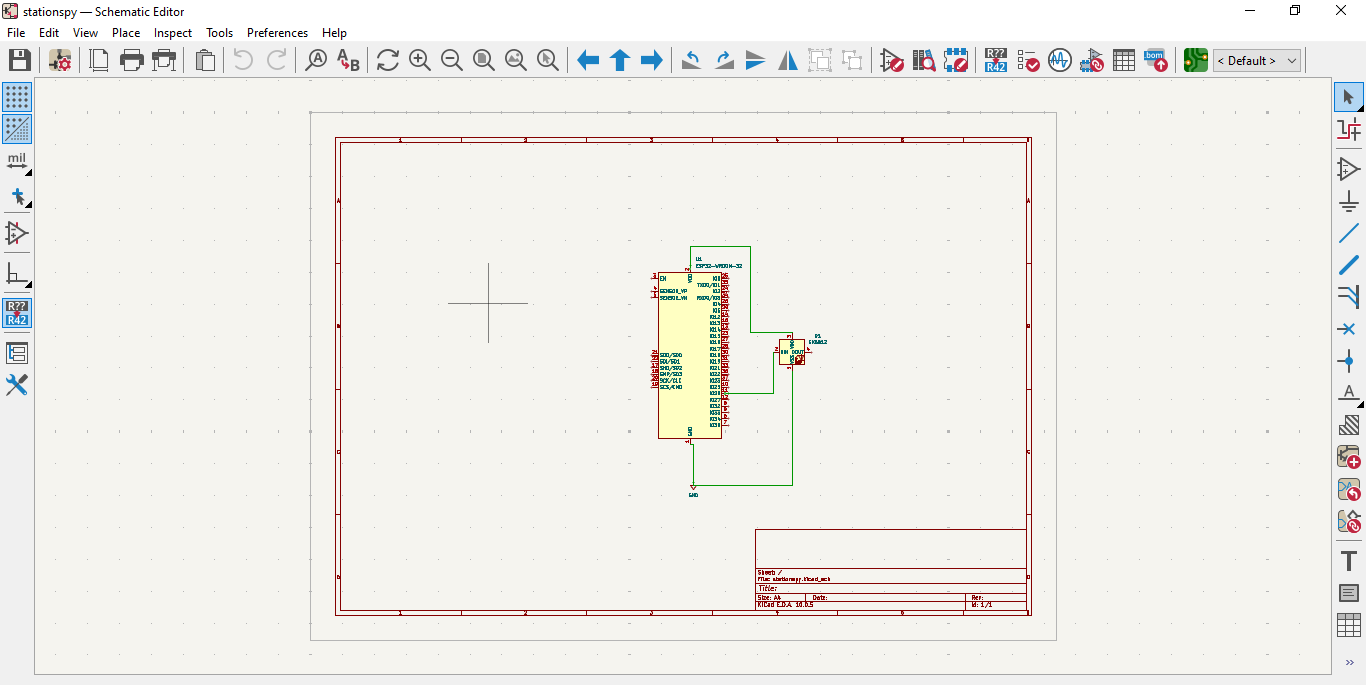
Task: Refresh the schematic view
Action: click(388, 60)
